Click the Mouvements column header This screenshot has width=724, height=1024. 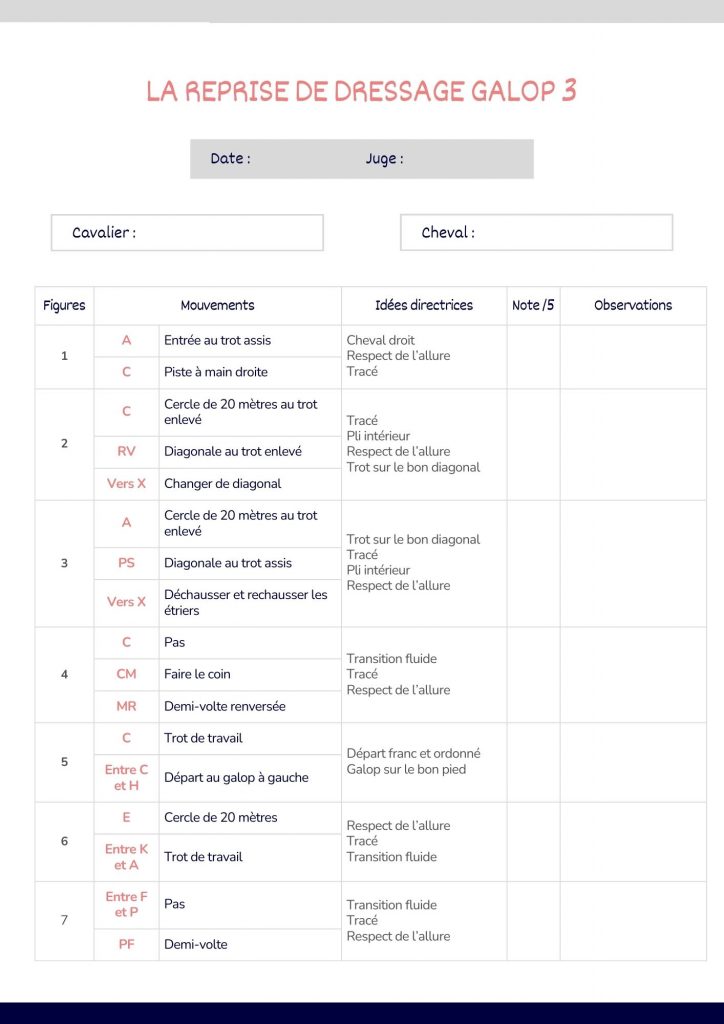point(217,306)
